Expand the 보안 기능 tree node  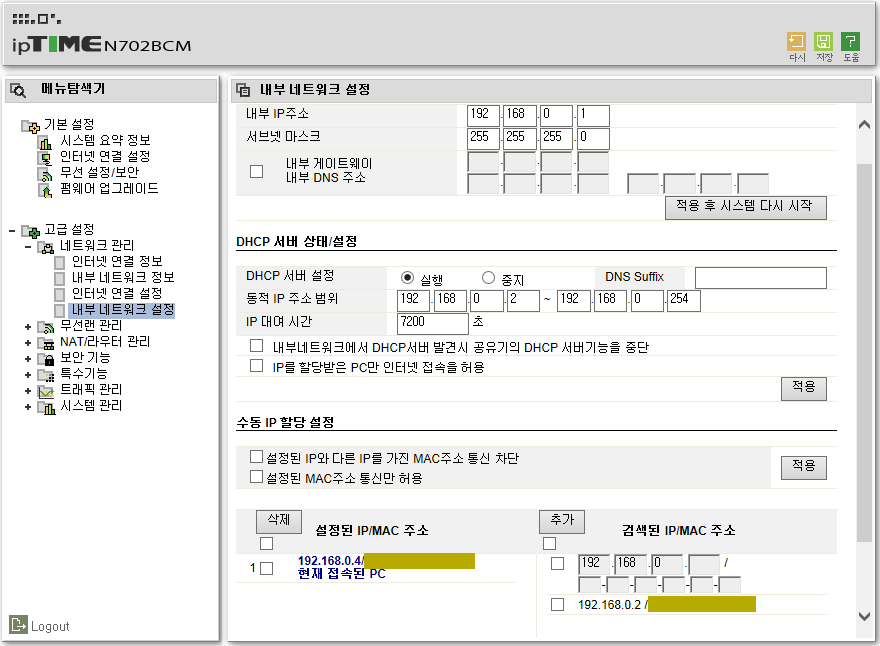click(x=28, y=359)
